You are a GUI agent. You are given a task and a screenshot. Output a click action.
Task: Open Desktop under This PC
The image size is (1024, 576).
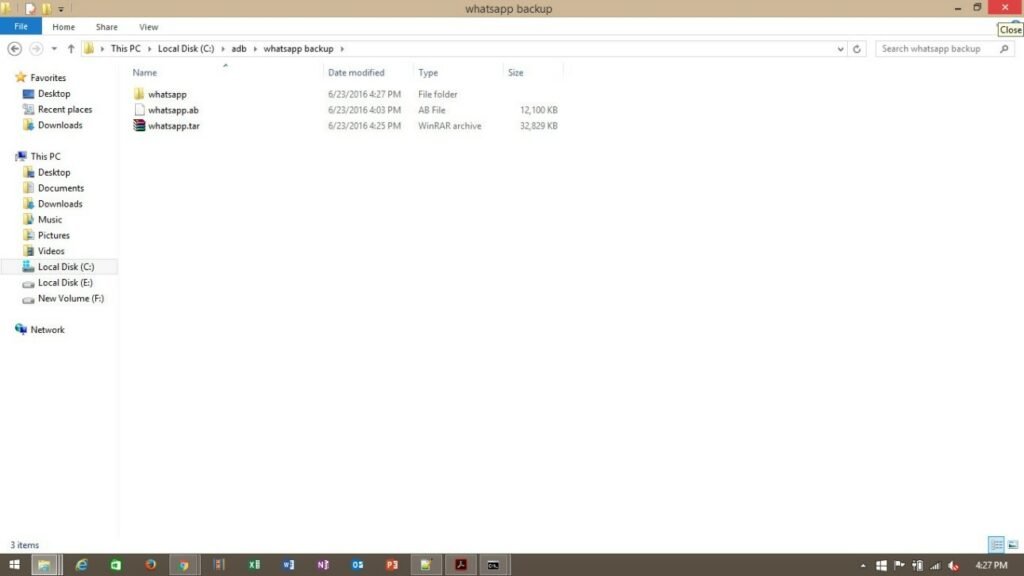[x=54, y=172]
